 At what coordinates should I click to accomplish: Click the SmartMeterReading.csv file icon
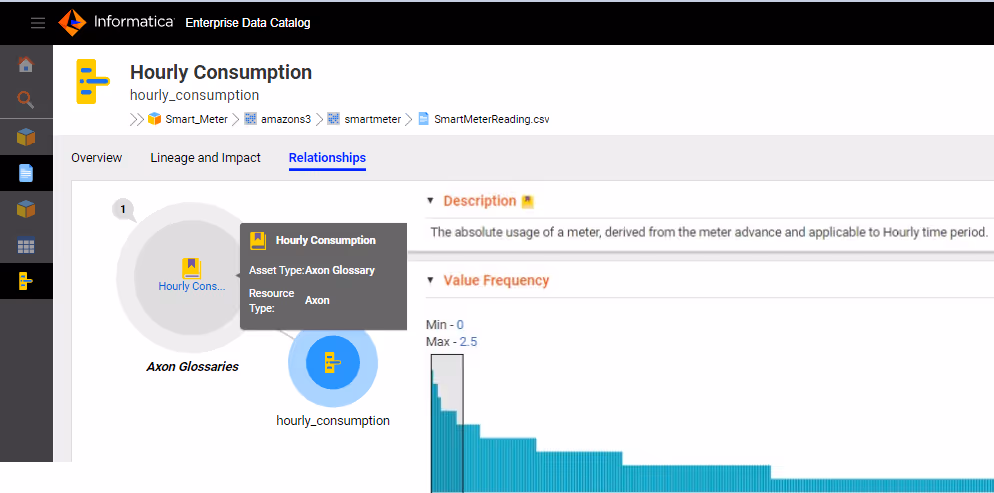click(424, 118)
